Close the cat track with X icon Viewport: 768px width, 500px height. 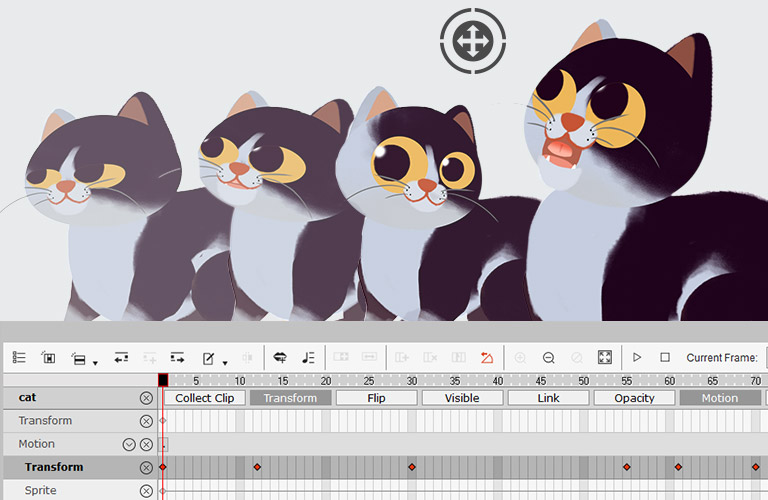[146, 398]
